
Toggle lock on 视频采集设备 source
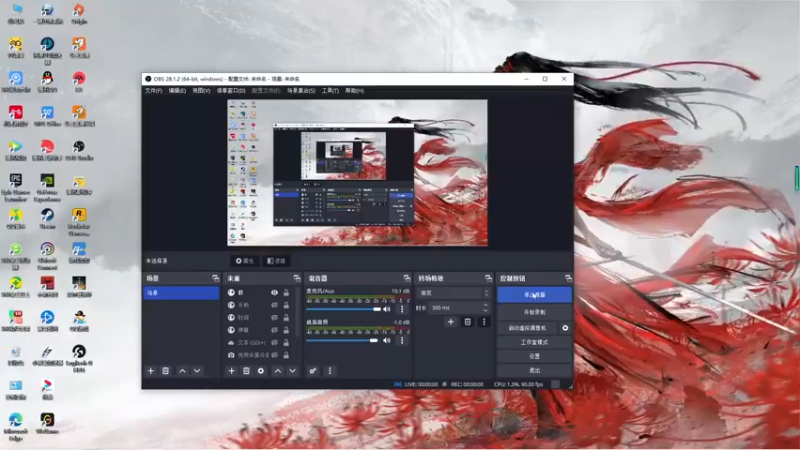(286, 355)
